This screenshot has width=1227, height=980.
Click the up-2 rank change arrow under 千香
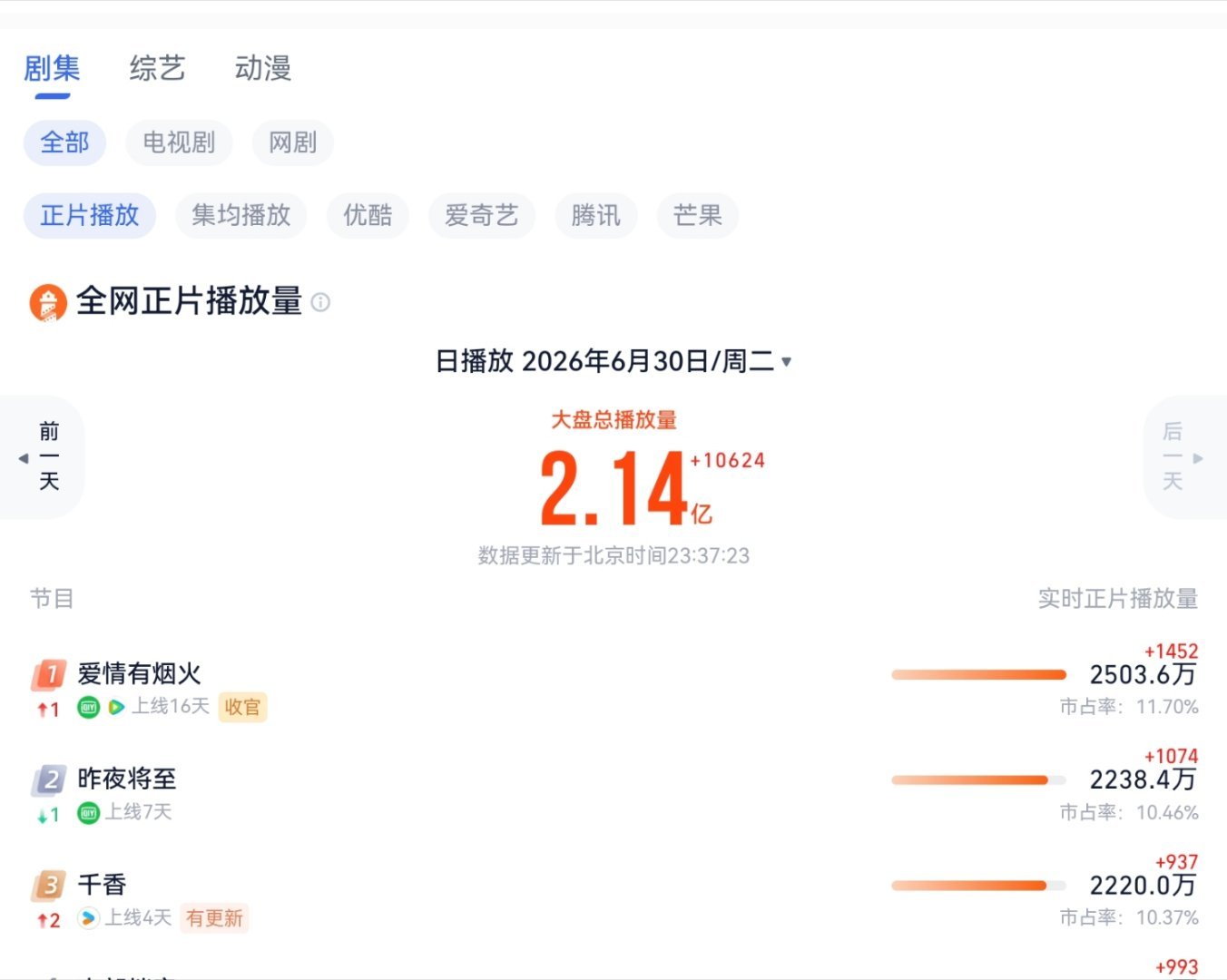48,920
